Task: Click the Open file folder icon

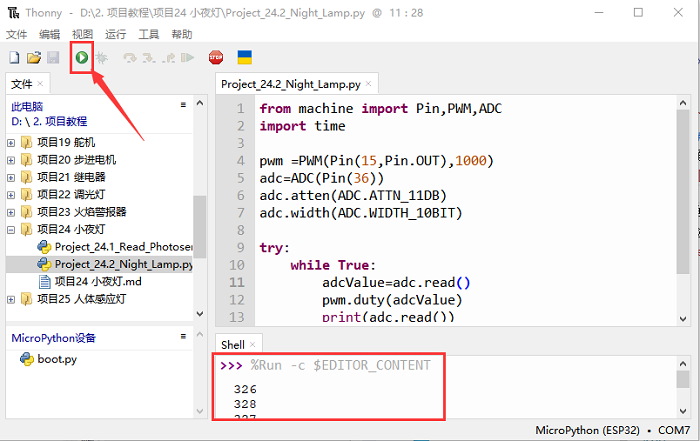Action: [x=33, y=58]
